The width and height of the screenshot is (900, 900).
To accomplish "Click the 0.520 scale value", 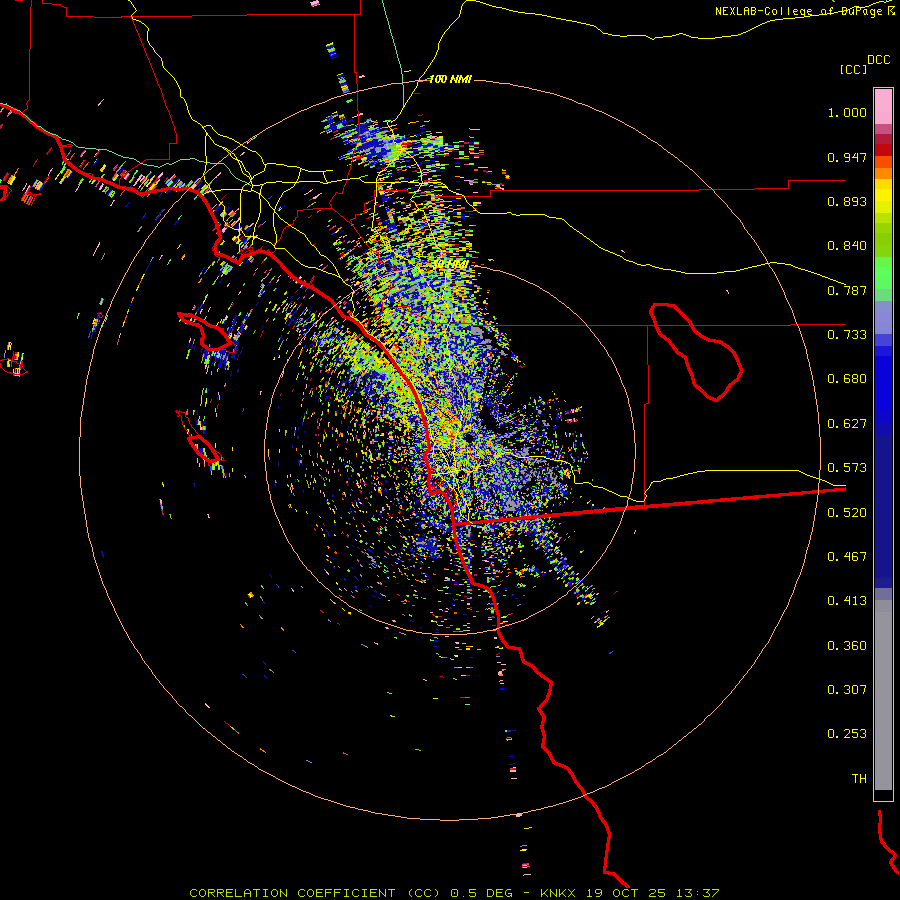I will click(x=847, y=513).
